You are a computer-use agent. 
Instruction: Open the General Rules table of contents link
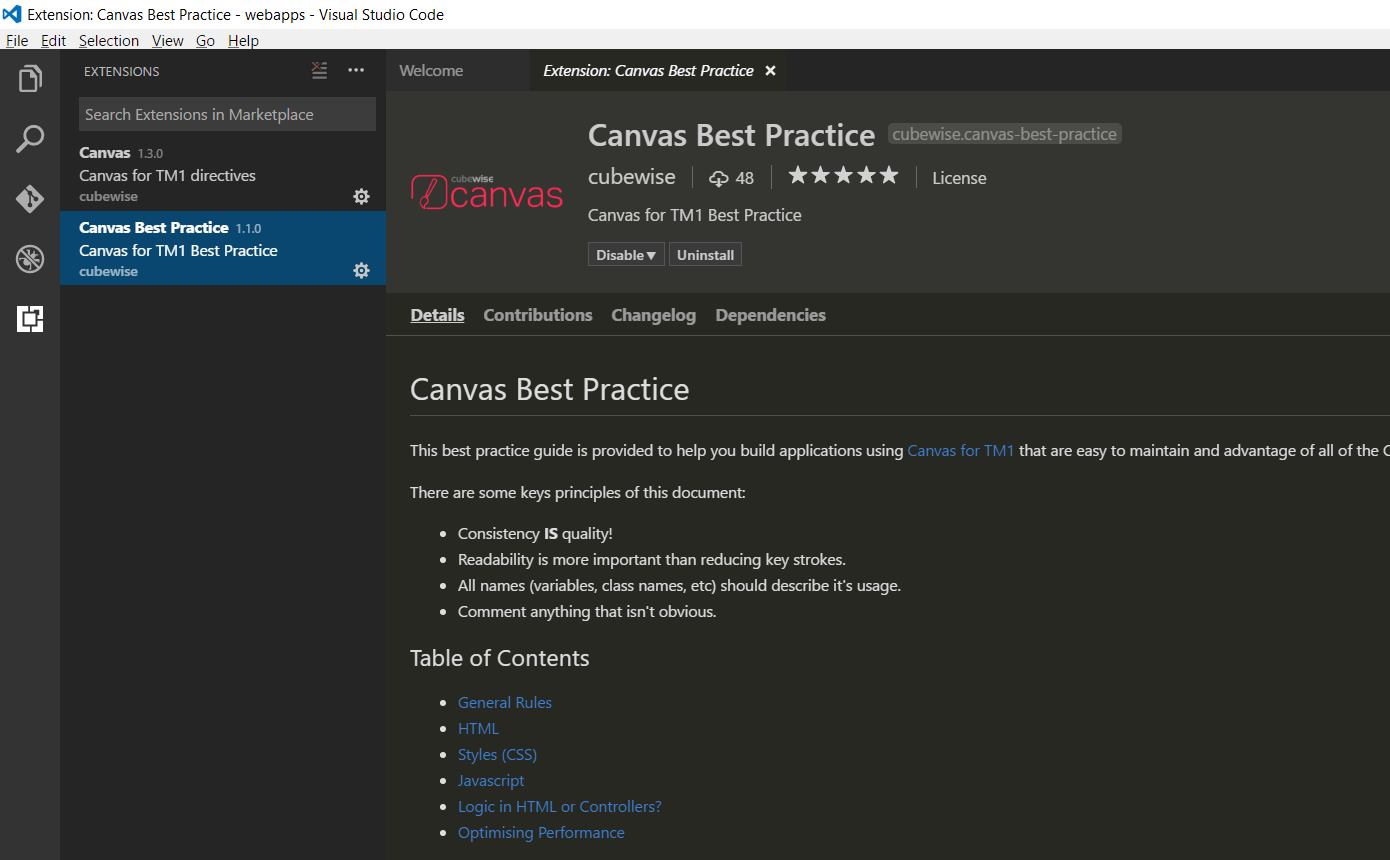tap(504, 702)
